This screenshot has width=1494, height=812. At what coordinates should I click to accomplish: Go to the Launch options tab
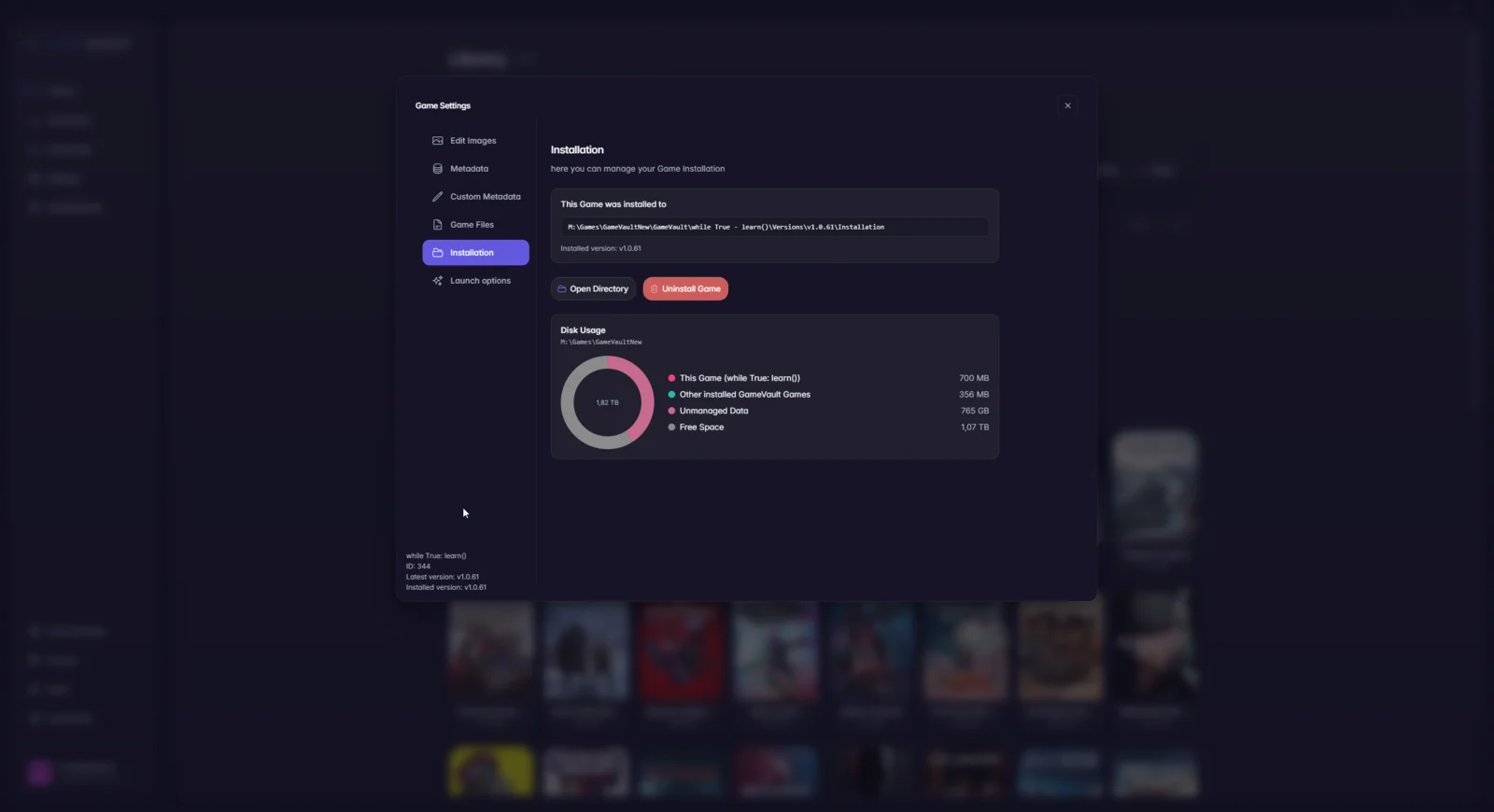point(475,281)
